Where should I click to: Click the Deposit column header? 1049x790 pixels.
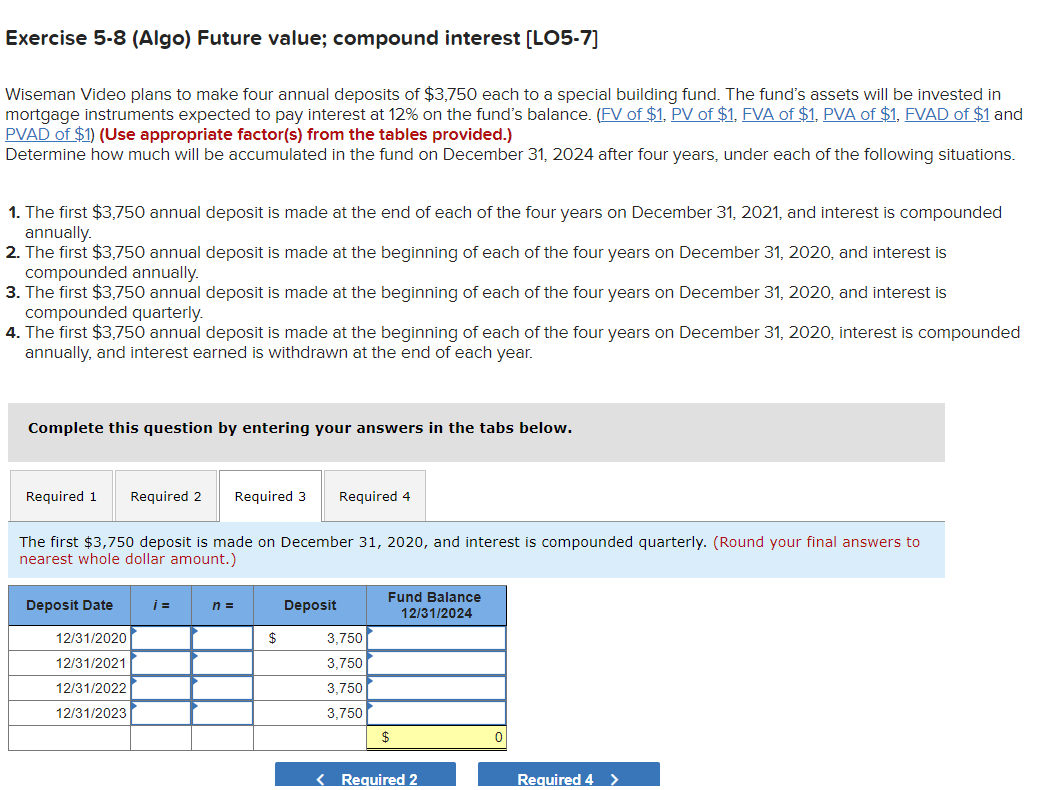coord(310,605)
